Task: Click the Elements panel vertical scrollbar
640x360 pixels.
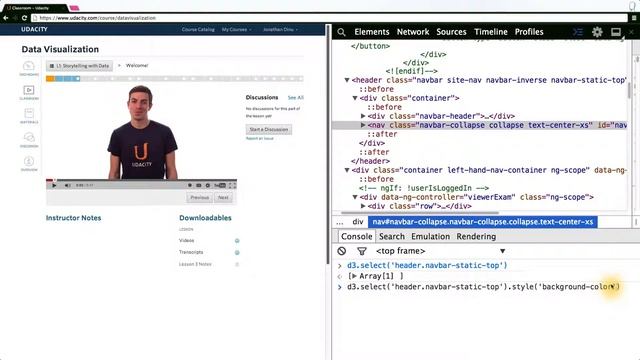Action: (x=629, y=91)
